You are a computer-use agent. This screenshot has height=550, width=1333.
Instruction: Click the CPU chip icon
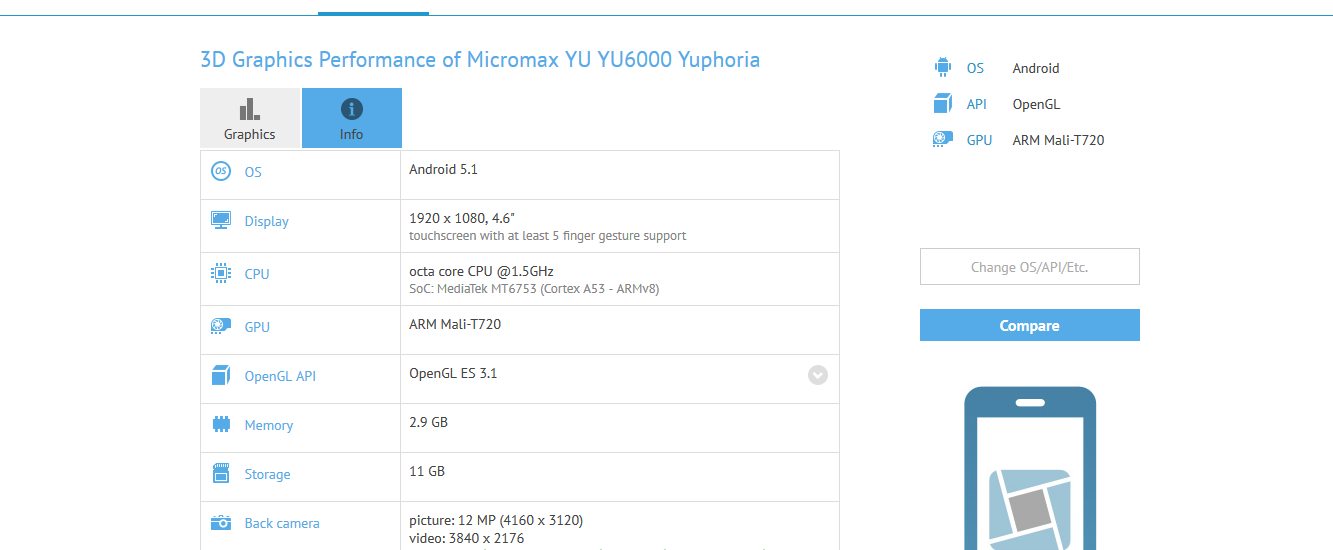click(x=221, y=273)
